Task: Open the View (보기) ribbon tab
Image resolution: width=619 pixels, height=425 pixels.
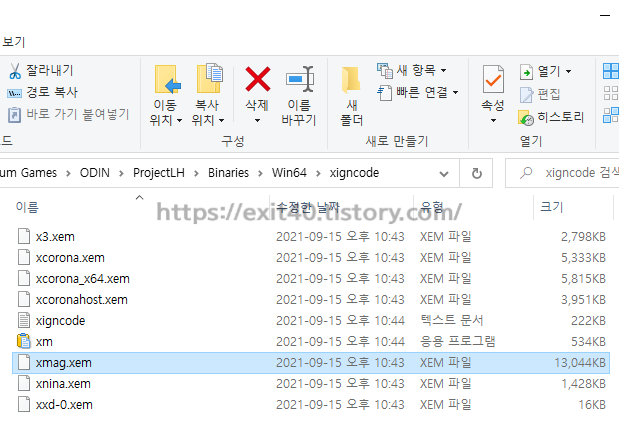Action: click(13, 42)
